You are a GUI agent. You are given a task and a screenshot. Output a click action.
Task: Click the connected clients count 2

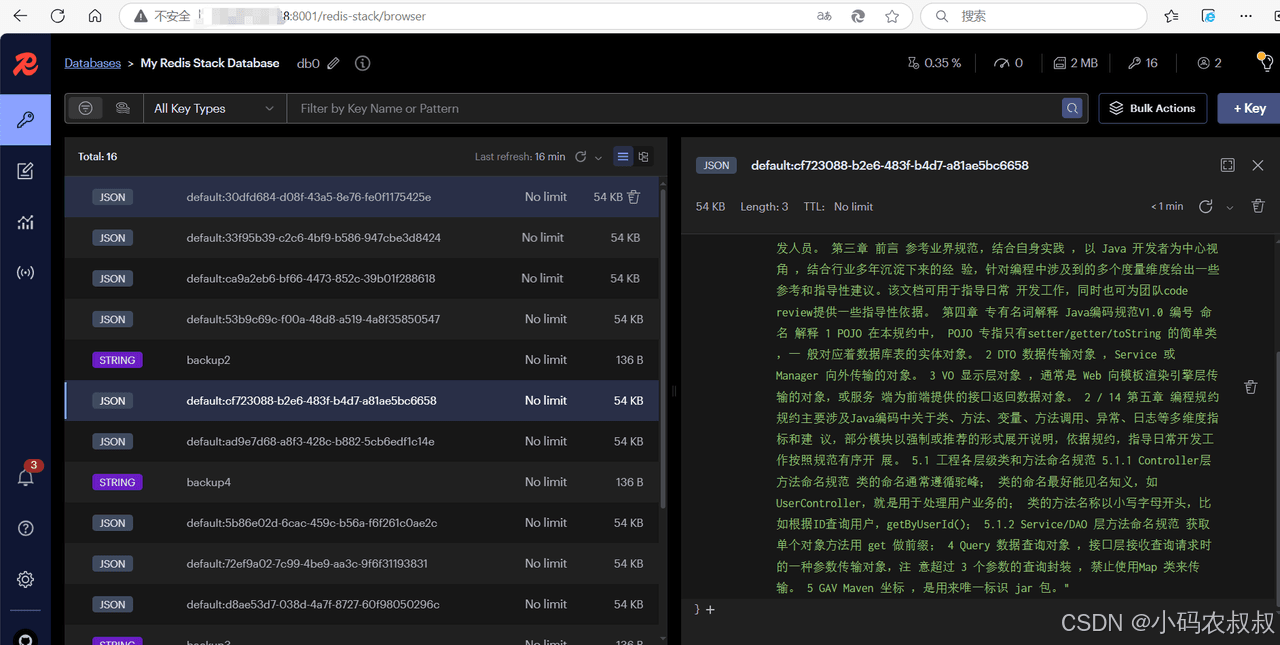1209,63
